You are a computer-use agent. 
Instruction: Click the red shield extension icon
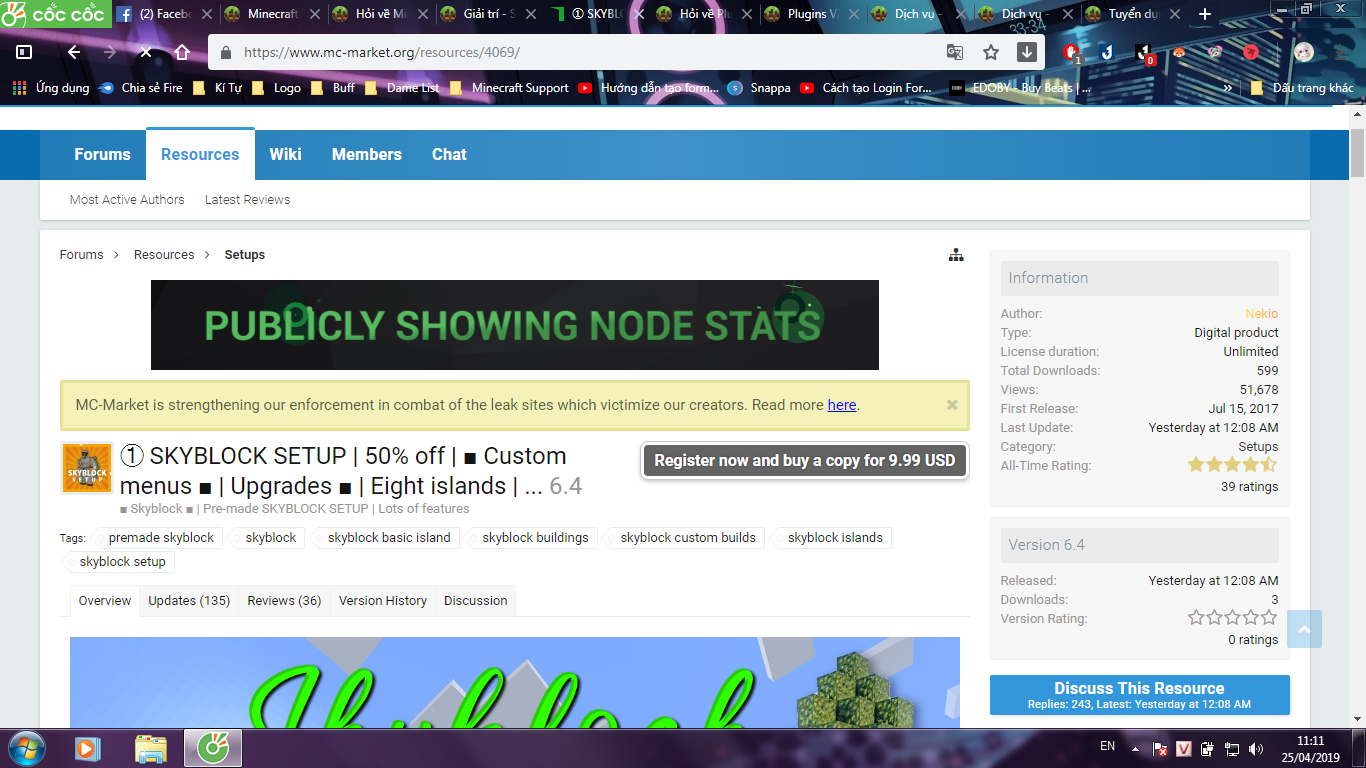coord(1072,52)
